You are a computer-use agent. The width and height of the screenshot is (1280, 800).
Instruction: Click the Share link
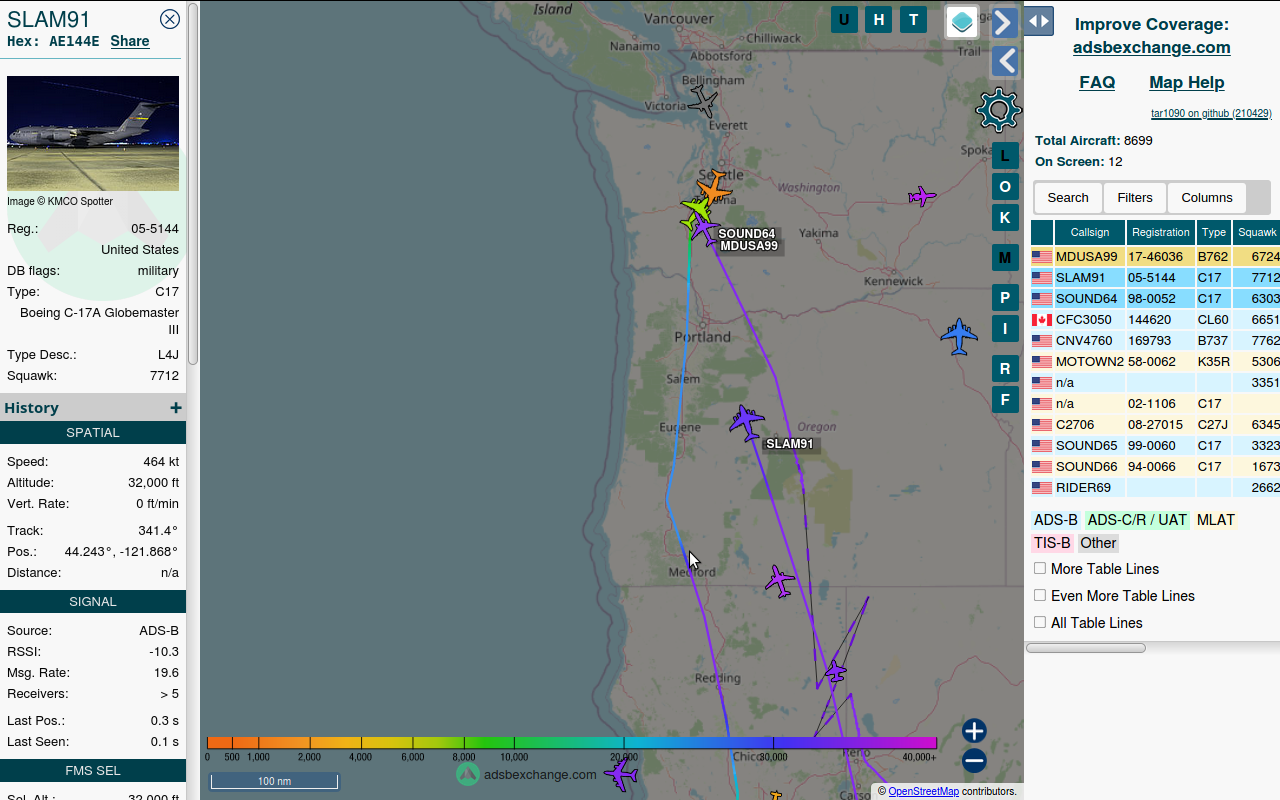click(130, 42)
